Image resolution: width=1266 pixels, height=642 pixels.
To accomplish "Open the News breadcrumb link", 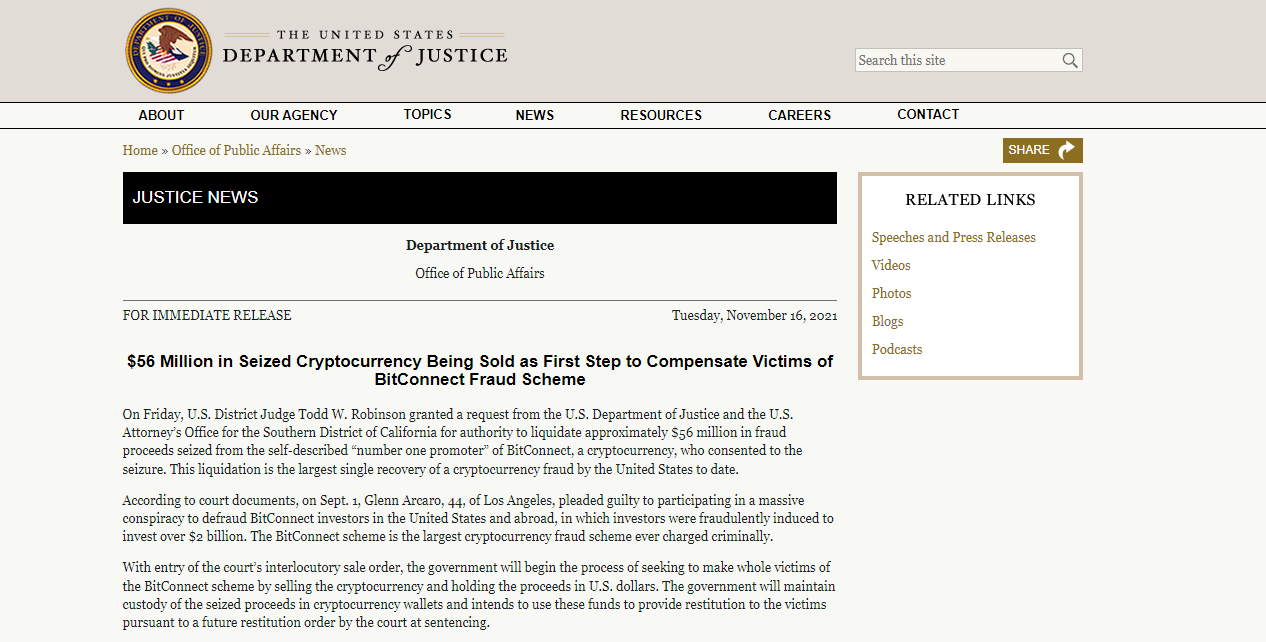I will click(331, 150).
